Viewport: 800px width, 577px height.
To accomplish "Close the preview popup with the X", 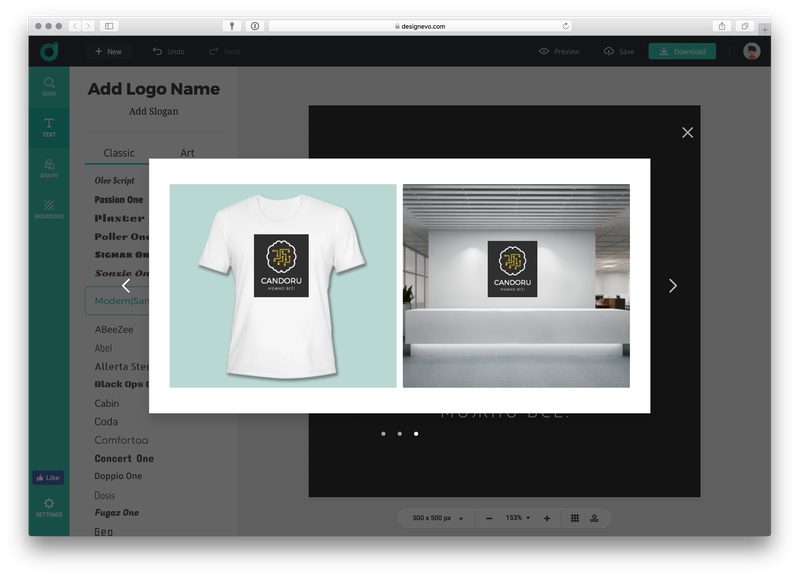I will click(x=687, y=133).
